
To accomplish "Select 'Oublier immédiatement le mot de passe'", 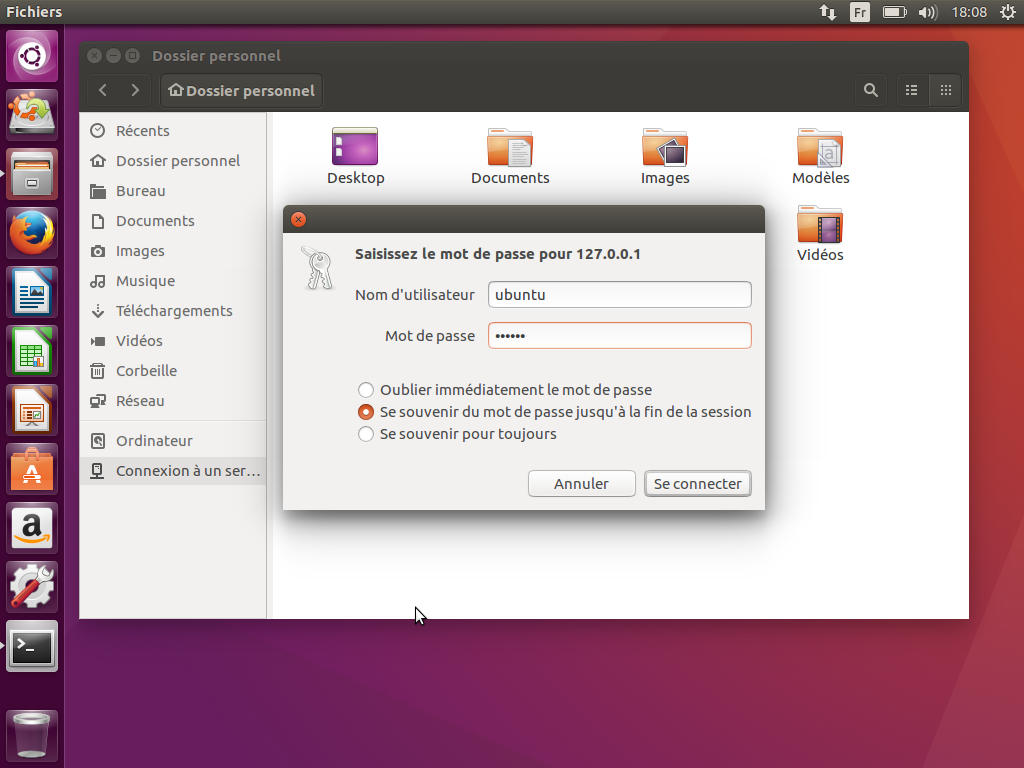I will tap(366, 390).
